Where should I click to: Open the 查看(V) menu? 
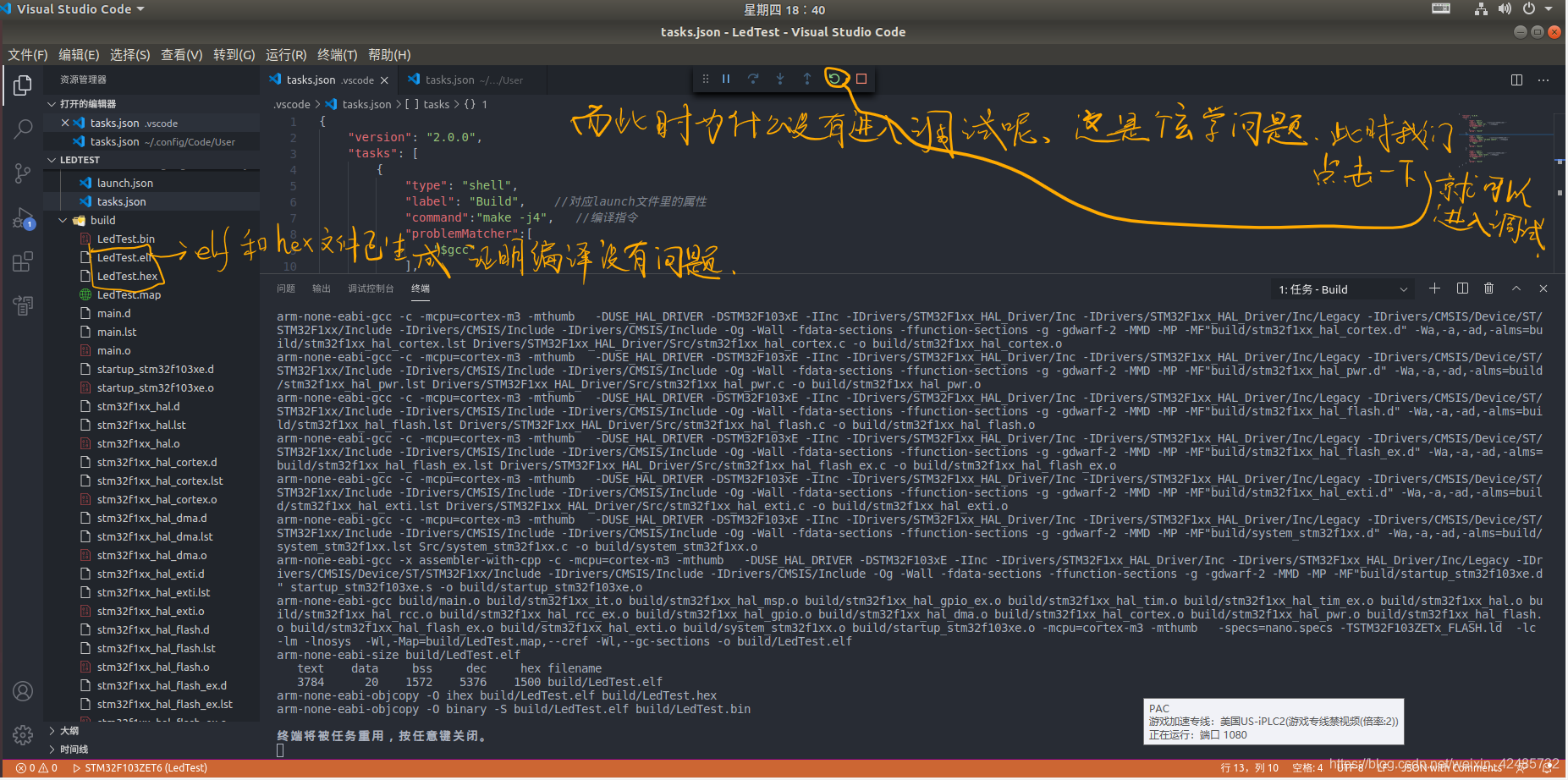click(181, 55)
